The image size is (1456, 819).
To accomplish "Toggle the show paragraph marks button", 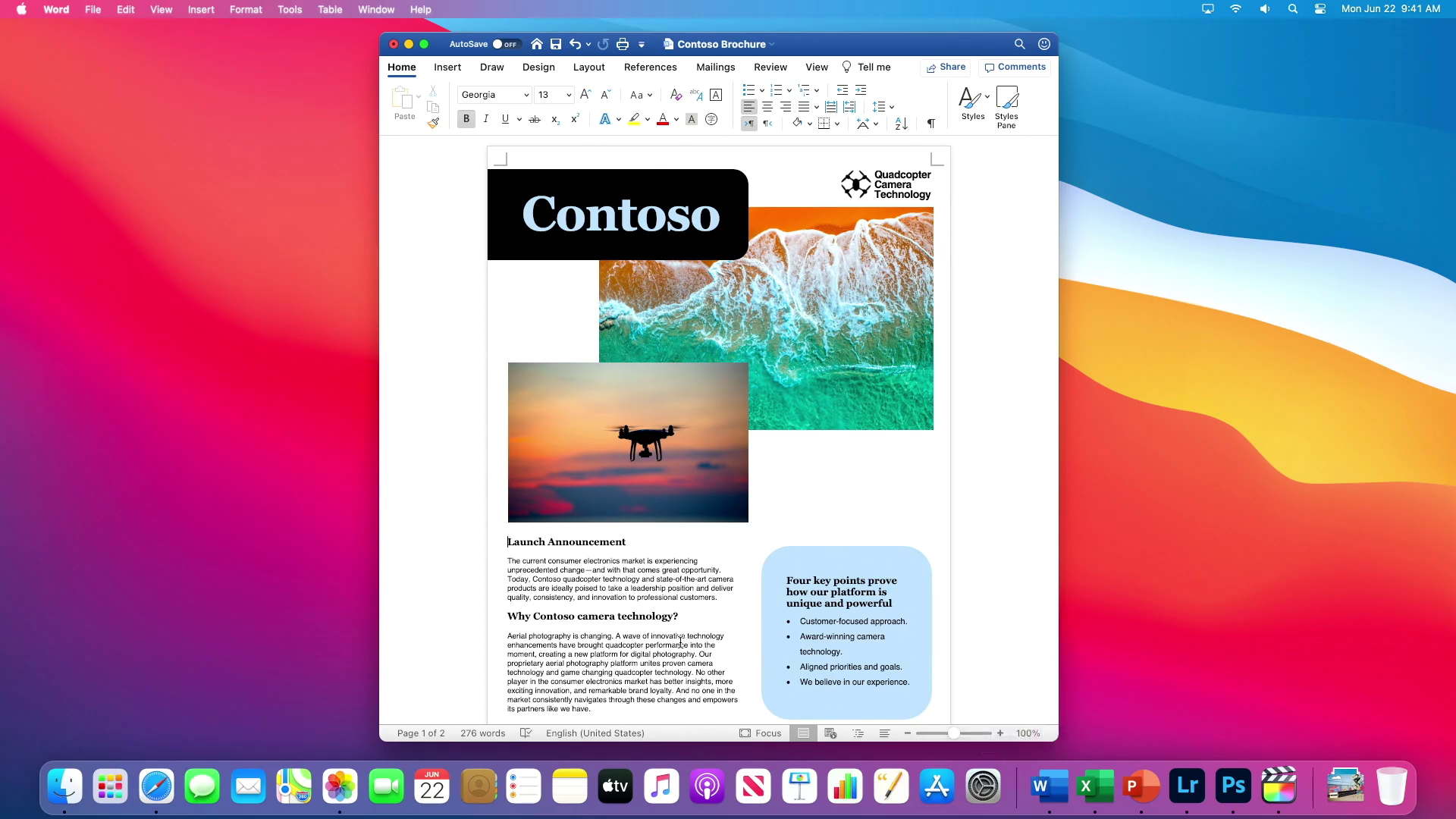I will 931,124.
